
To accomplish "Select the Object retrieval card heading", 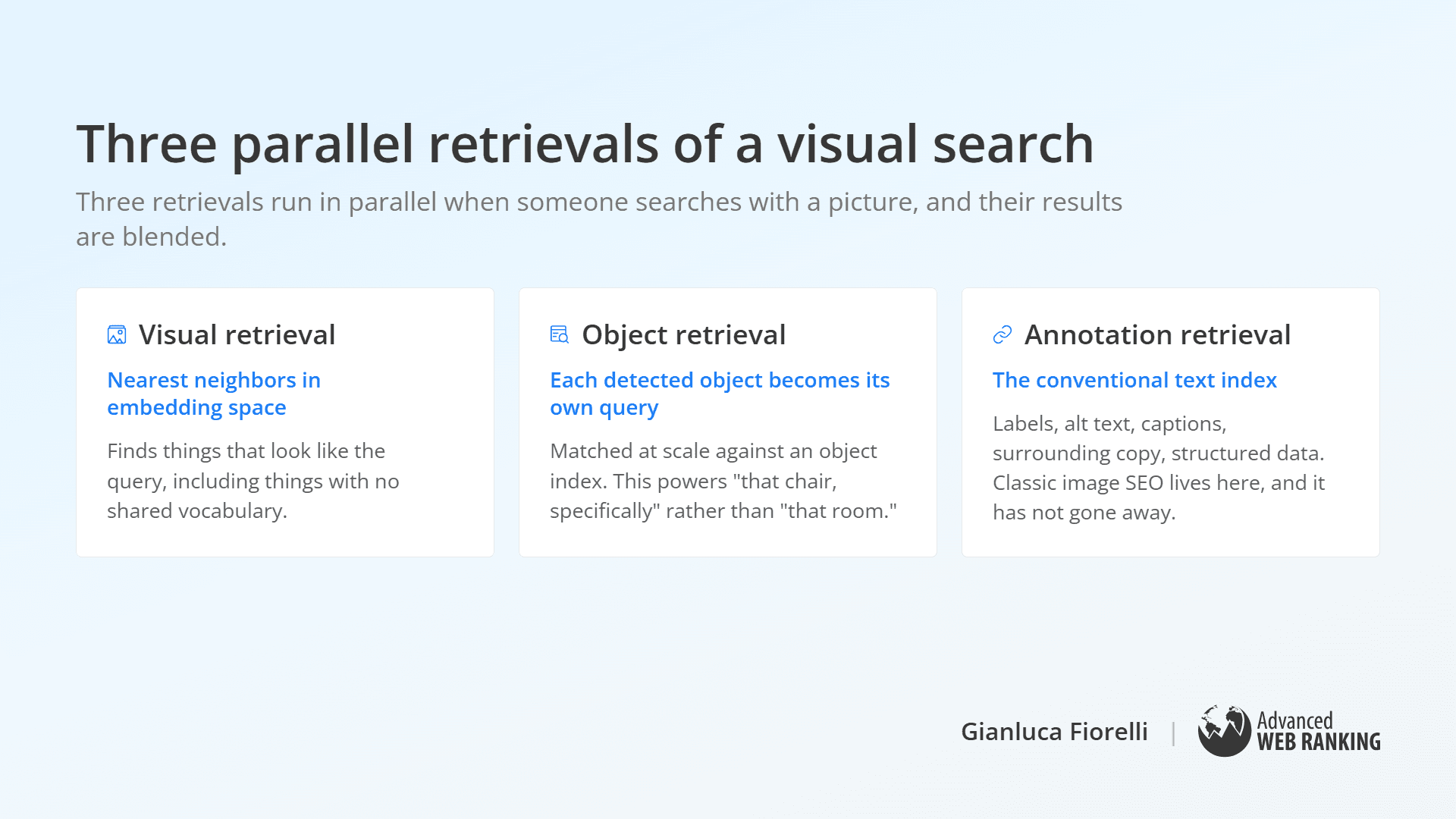I will point(683,334).
